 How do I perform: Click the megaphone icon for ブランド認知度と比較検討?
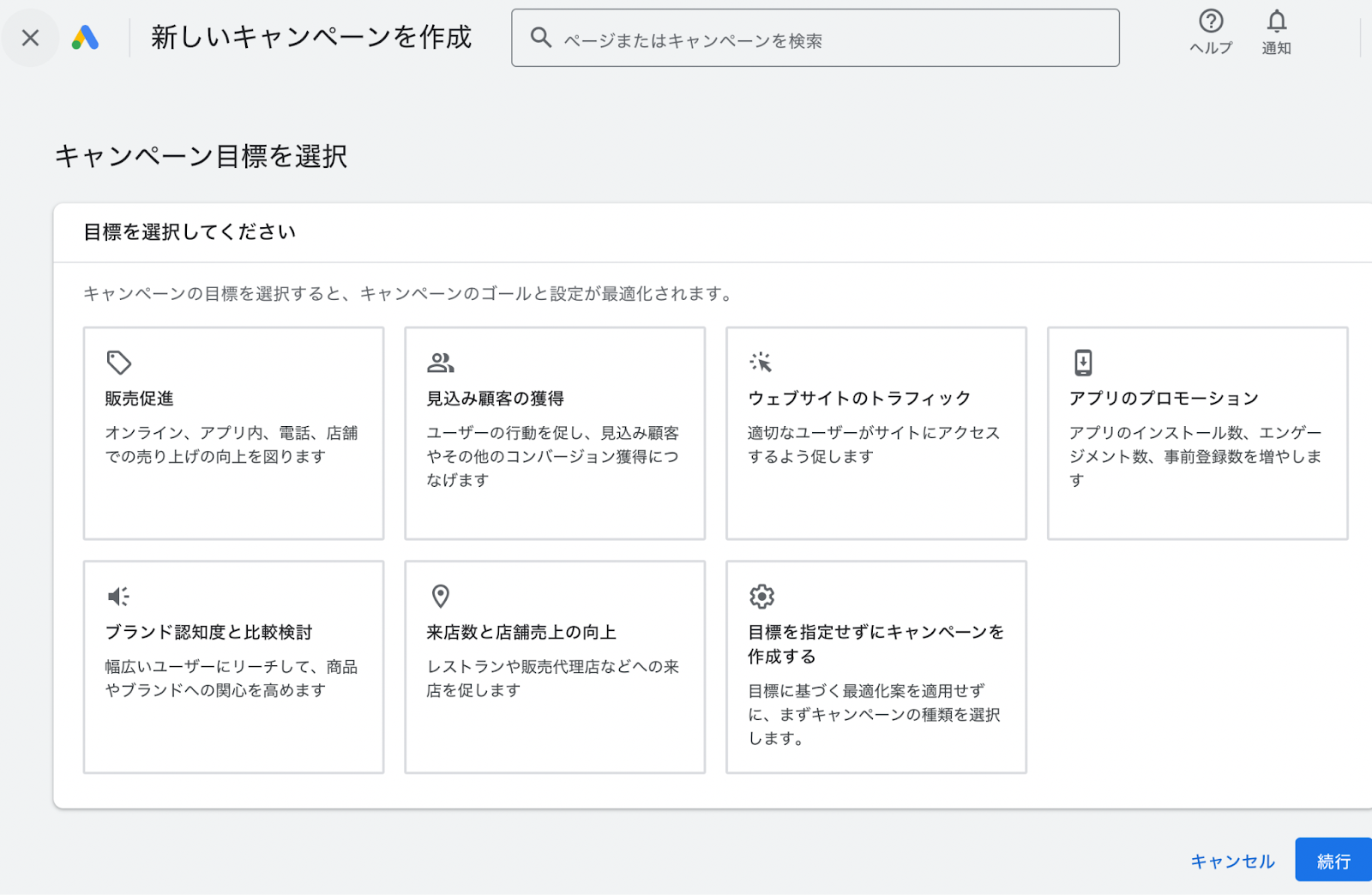118,596
